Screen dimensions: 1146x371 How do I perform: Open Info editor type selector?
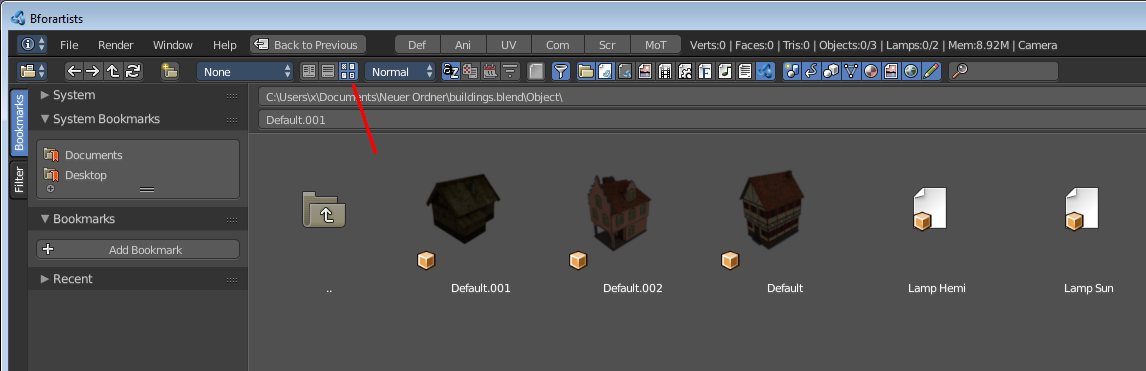coord(33,45)
